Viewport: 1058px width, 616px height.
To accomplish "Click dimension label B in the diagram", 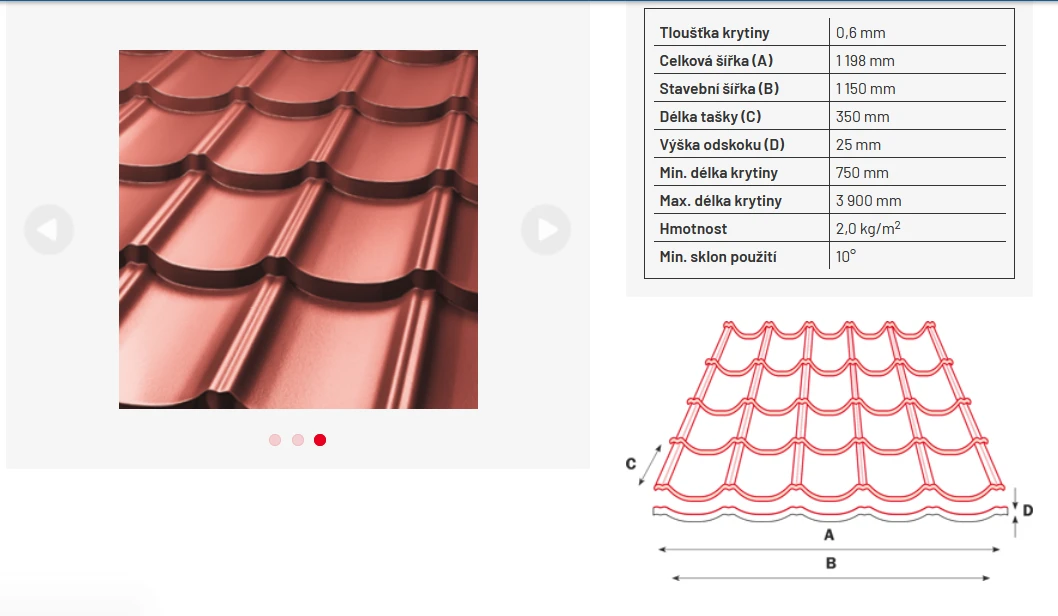I will point(830,563).
